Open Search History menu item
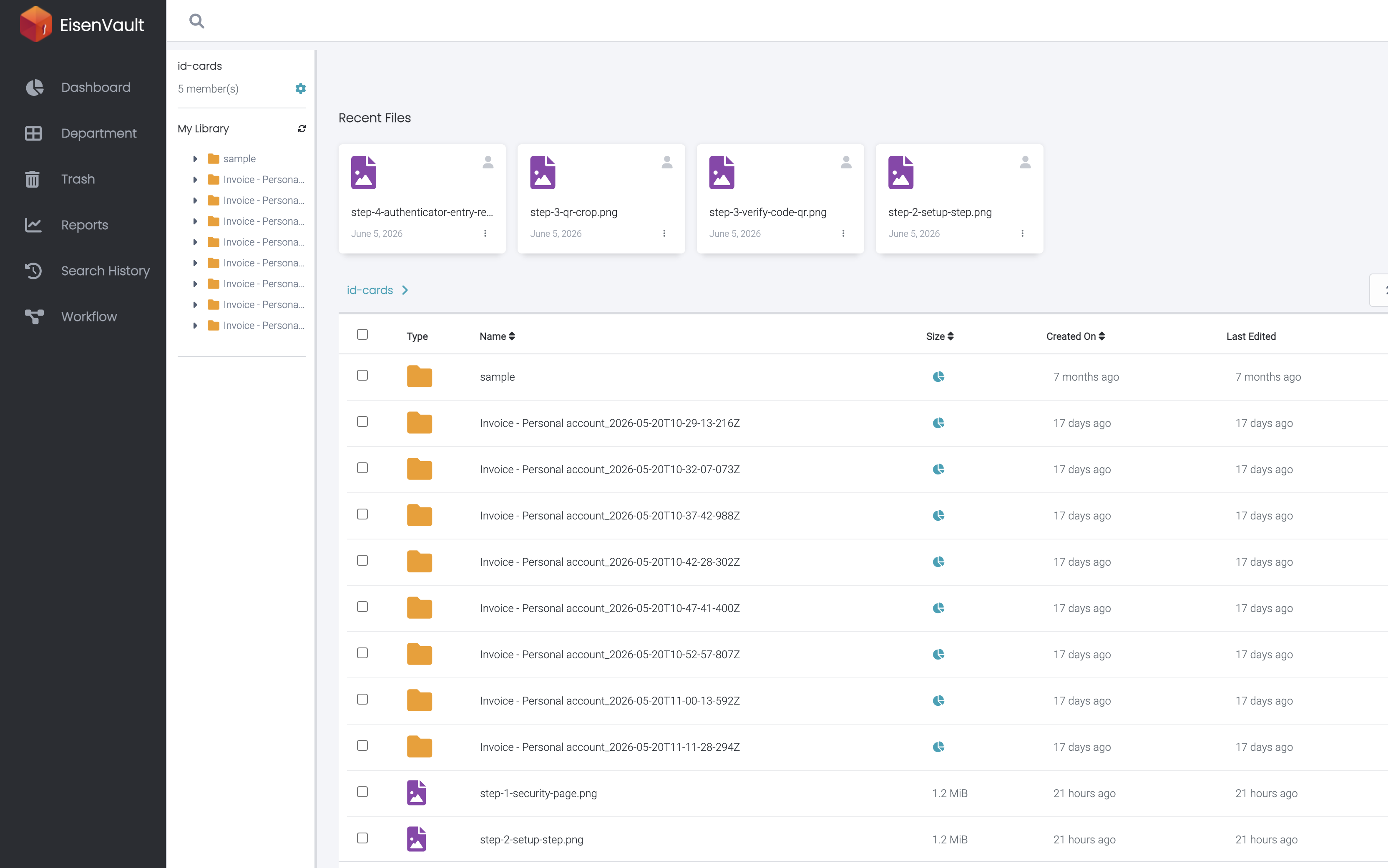The width and height of the screenshot is (1388, 868). [x=106, y=271]
